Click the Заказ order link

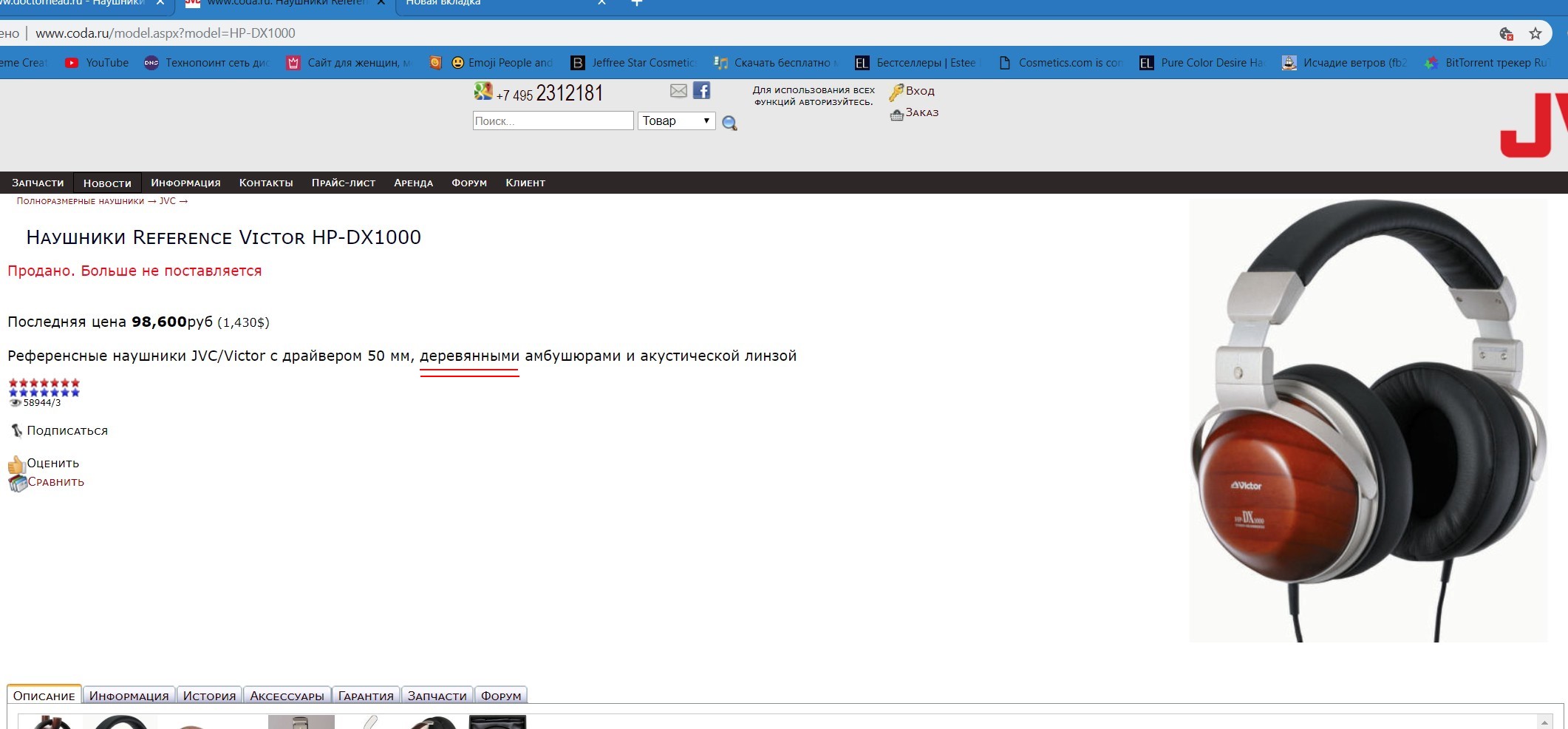pos(922,112)
